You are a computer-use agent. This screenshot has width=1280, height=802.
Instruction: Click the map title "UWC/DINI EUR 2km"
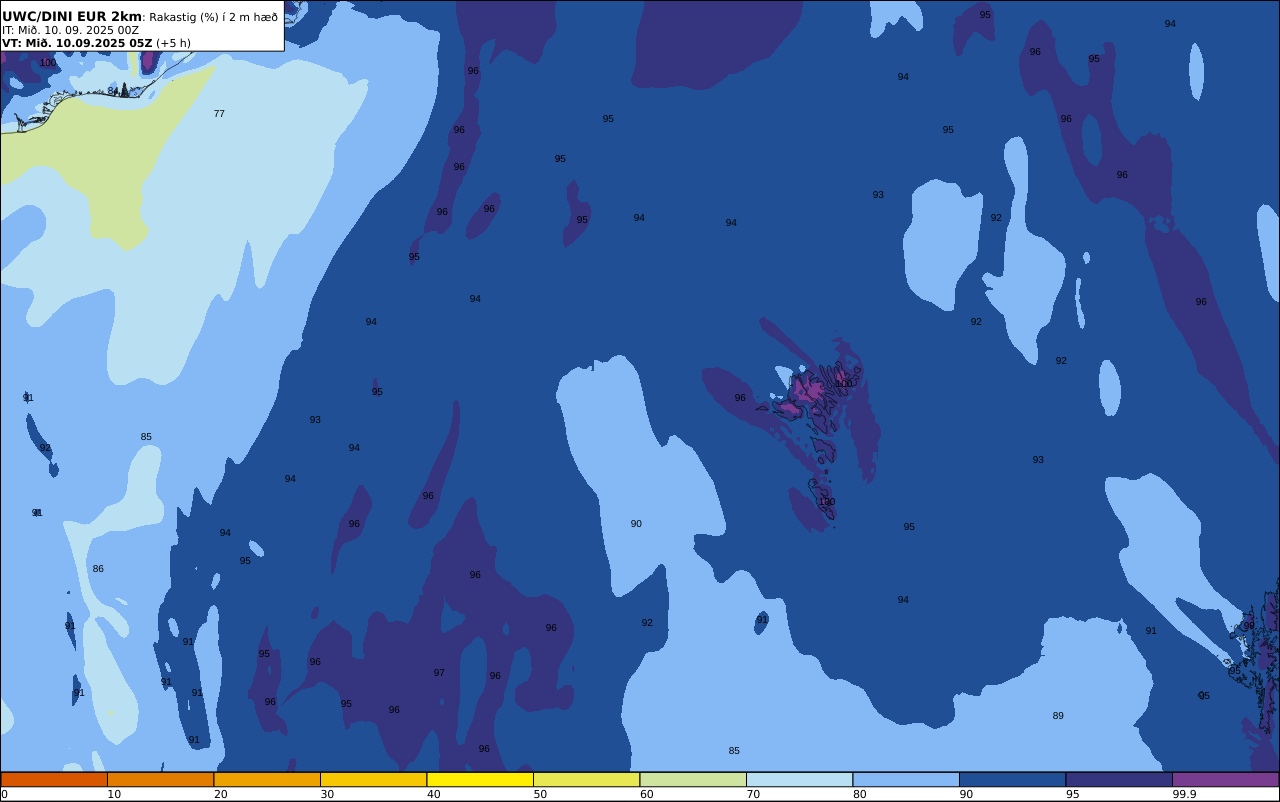coord(72,17)
